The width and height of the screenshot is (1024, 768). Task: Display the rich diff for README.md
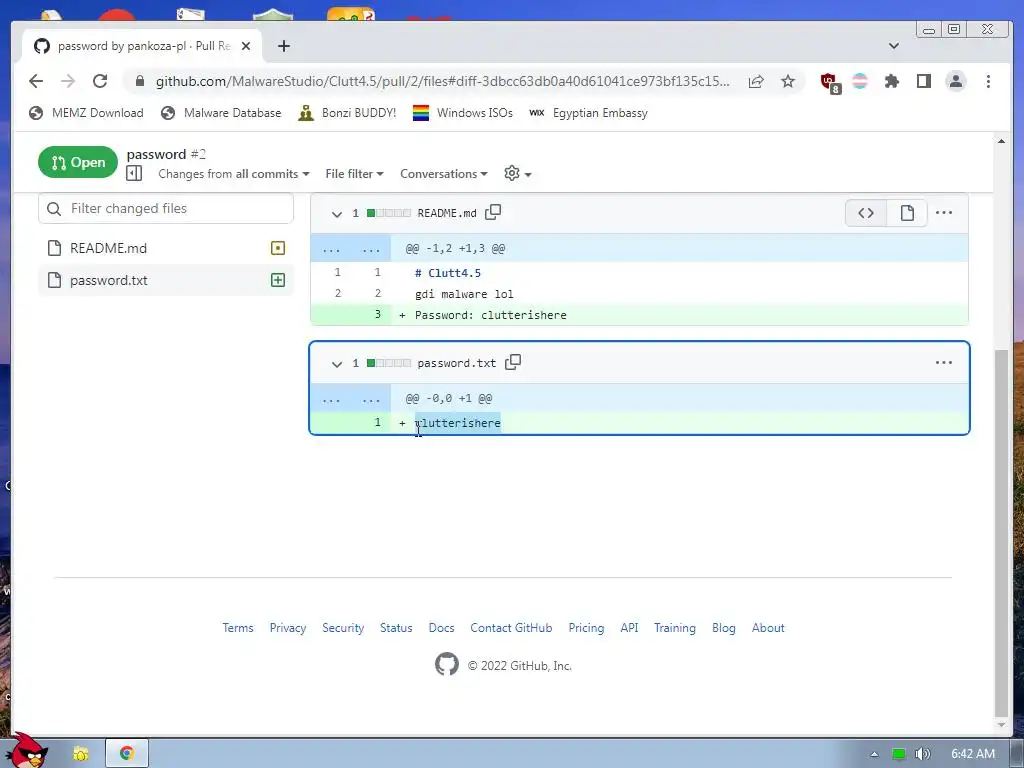tap(906, 213)
